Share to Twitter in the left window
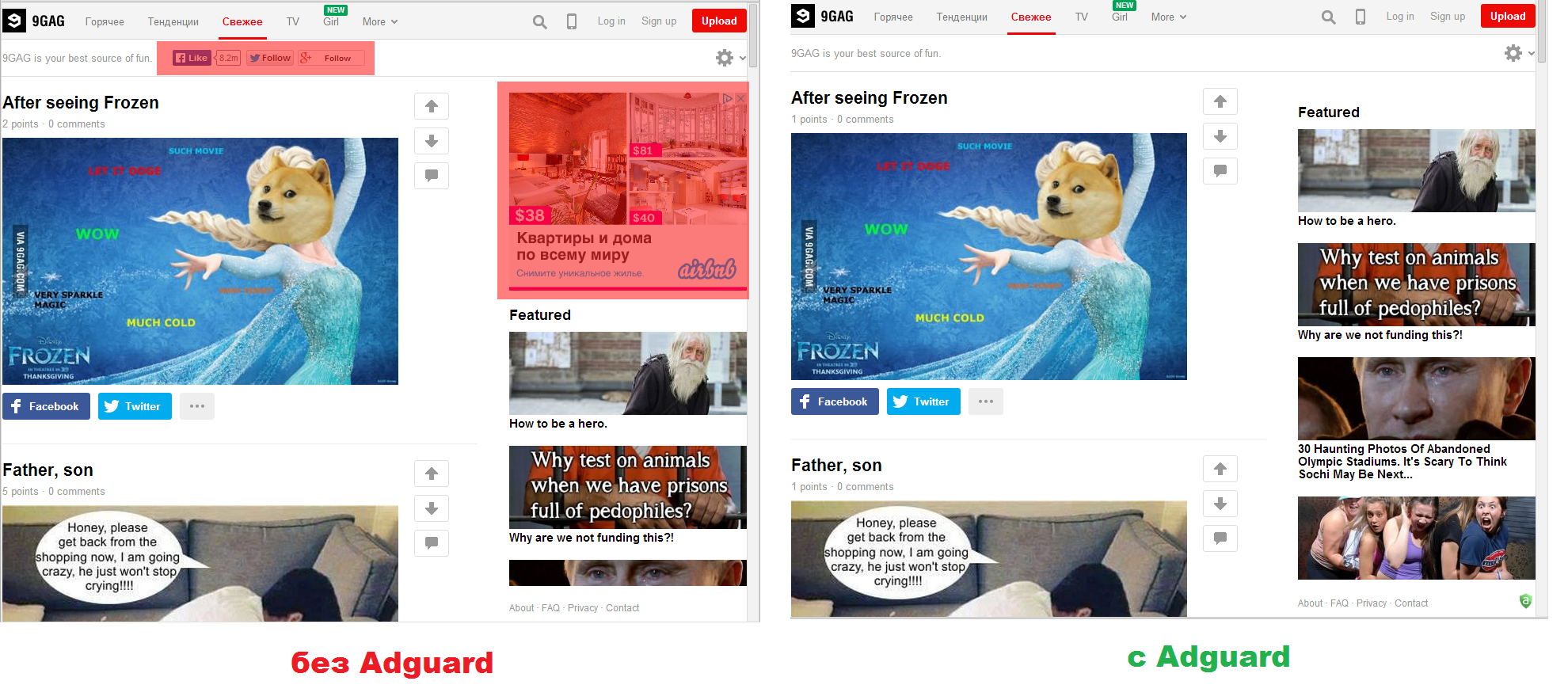The width and height of the screenshot is (1568, 700). 135,406
